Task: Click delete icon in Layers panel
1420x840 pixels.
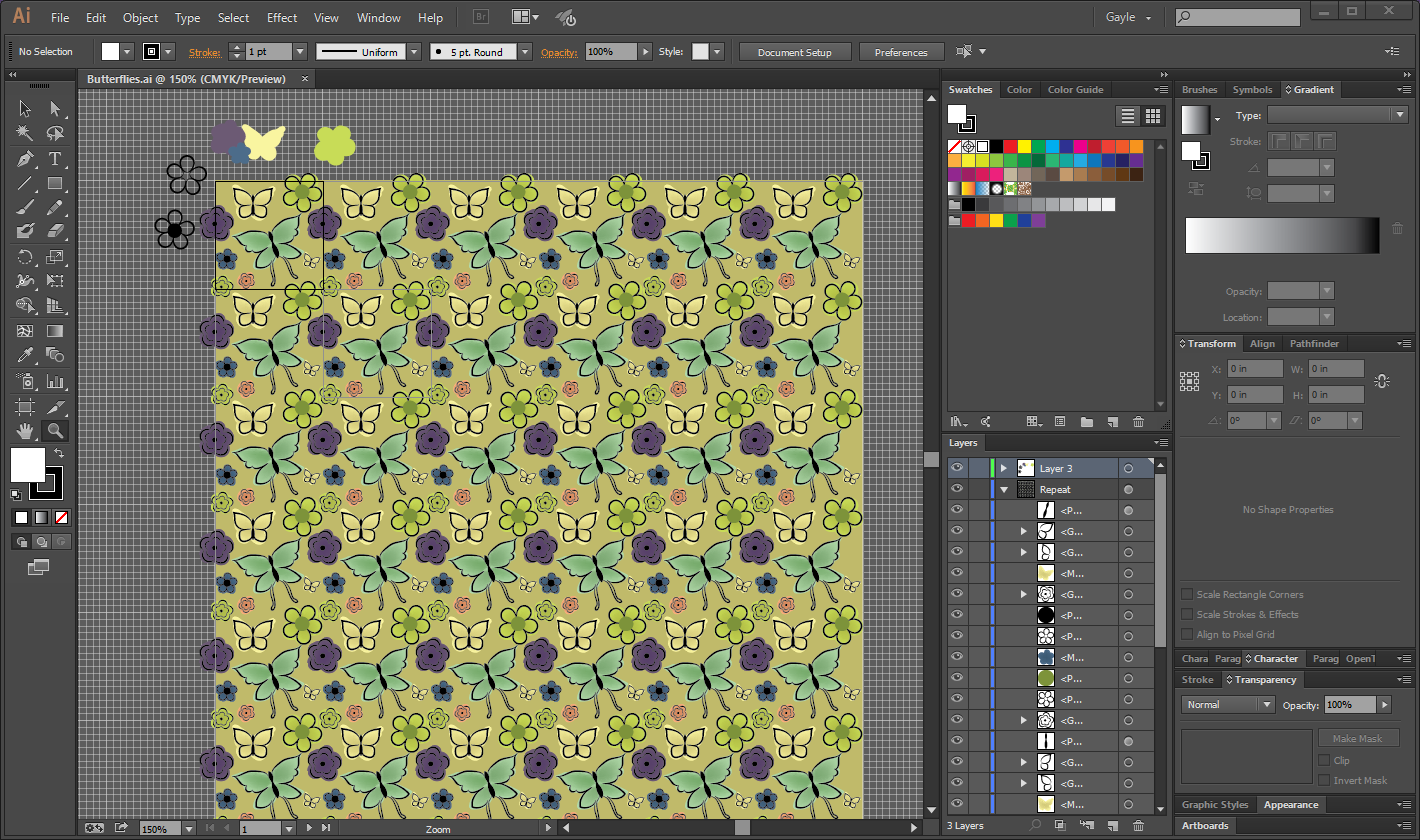Action: click(1138, 826)
